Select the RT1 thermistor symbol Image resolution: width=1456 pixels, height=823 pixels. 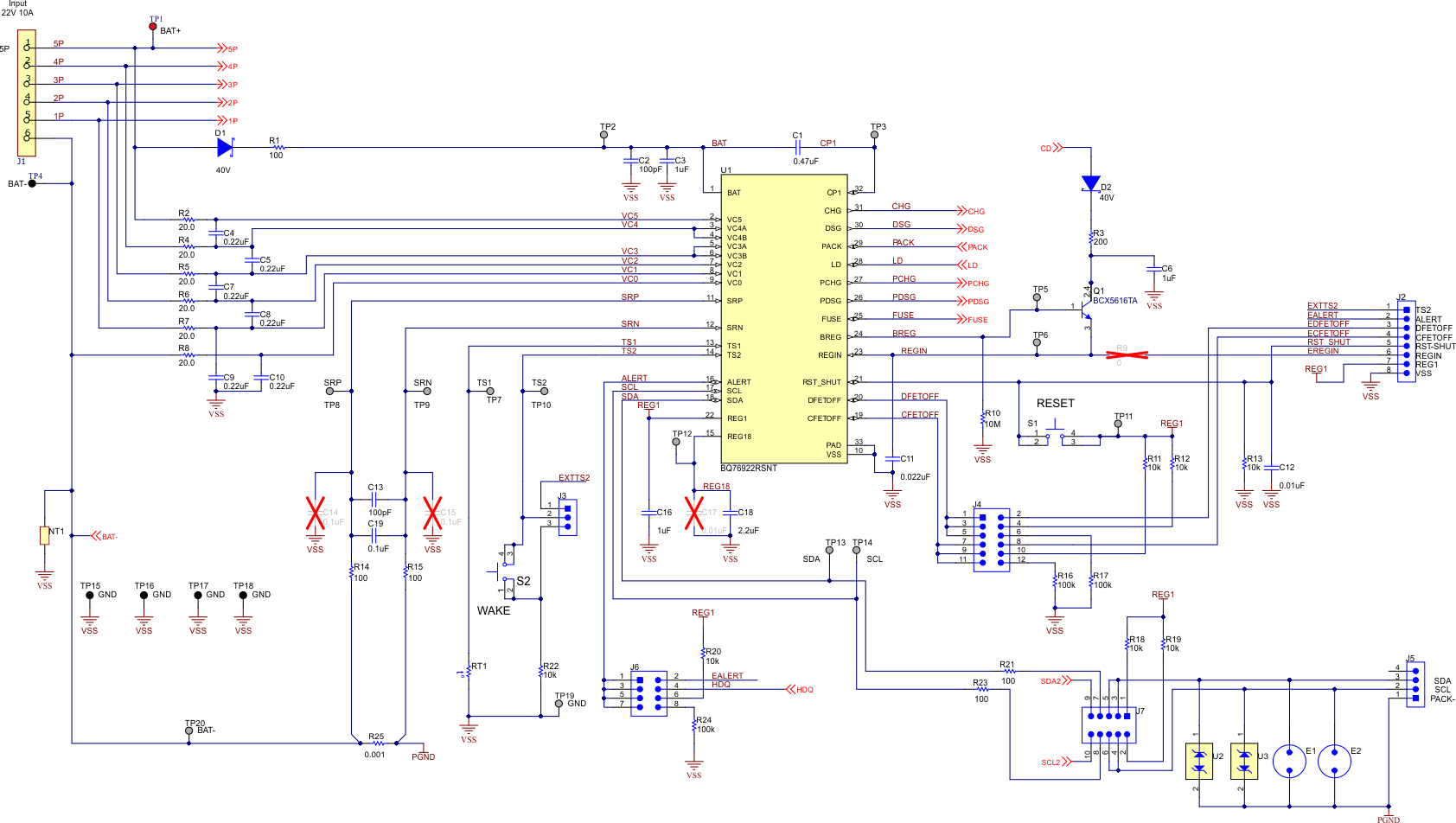pyautogui.click(x=468, y=671)
